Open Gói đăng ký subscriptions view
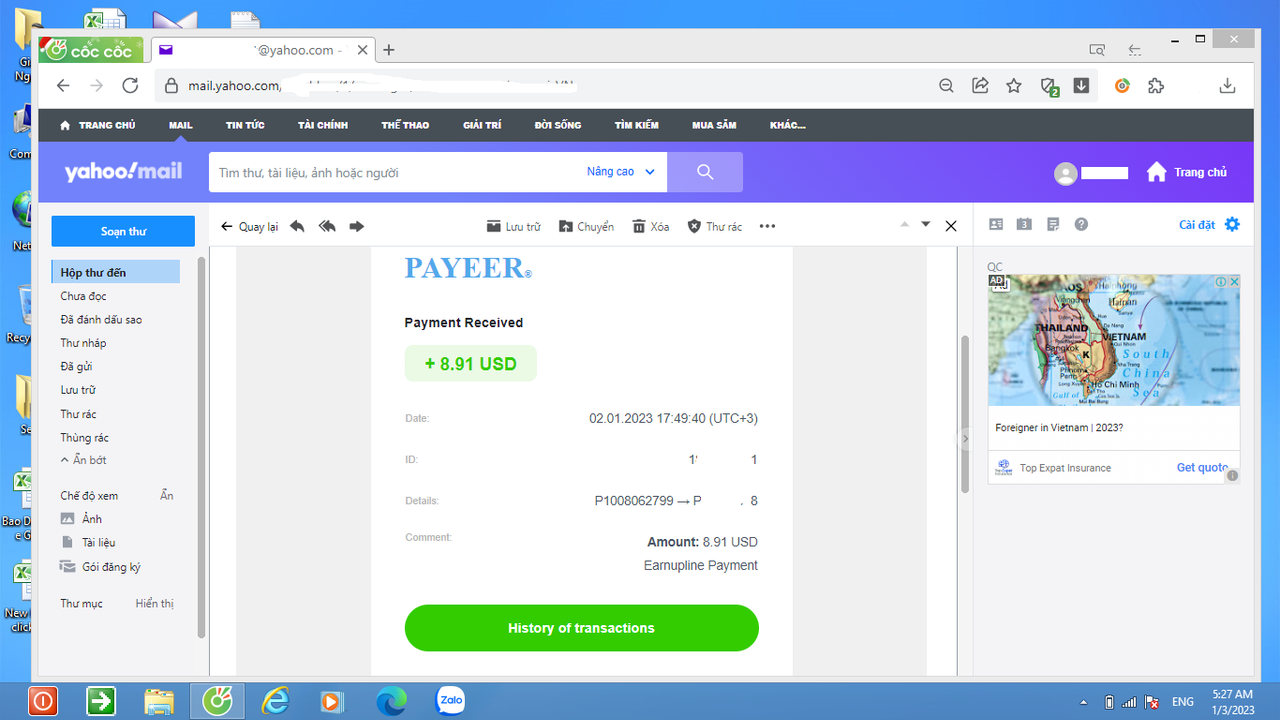The height and width of the screenshot is (720, 1280). [x=100, y=567]
